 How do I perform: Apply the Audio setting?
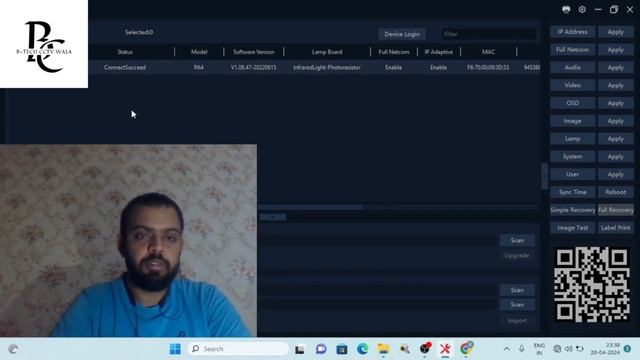pos(616,68)
